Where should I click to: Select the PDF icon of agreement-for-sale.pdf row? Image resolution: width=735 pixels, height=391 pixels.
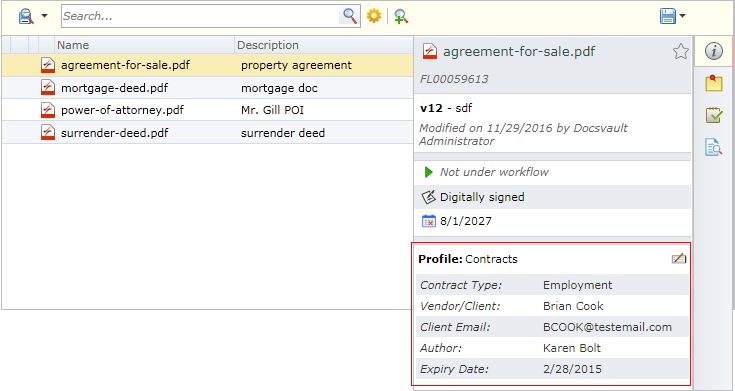(48, 65)
